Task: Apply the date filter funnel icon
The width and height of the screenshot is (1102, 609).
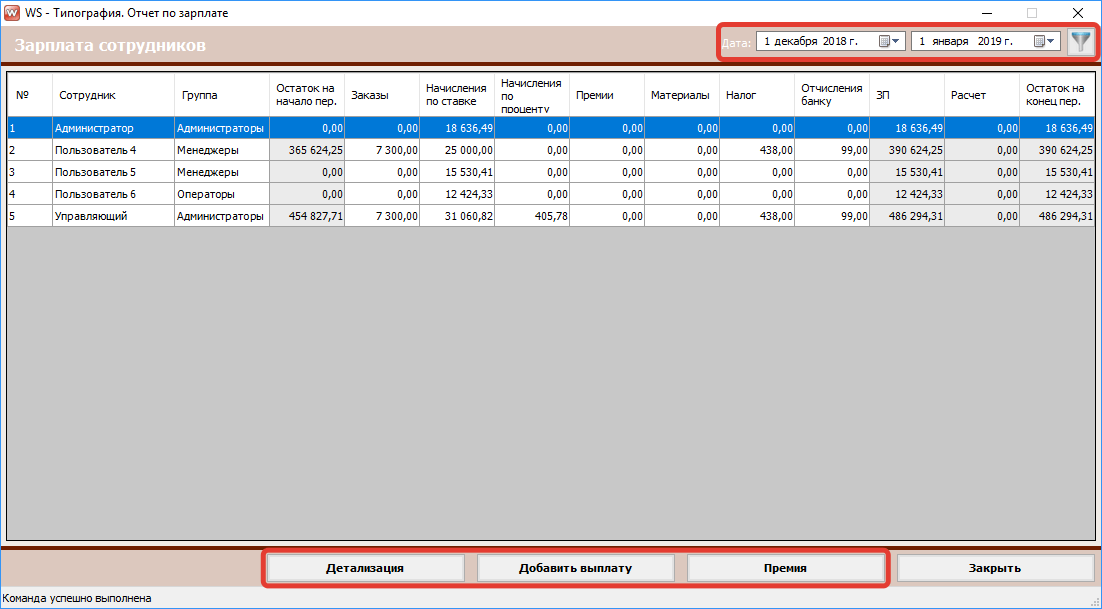Action: pos(1081,42)
